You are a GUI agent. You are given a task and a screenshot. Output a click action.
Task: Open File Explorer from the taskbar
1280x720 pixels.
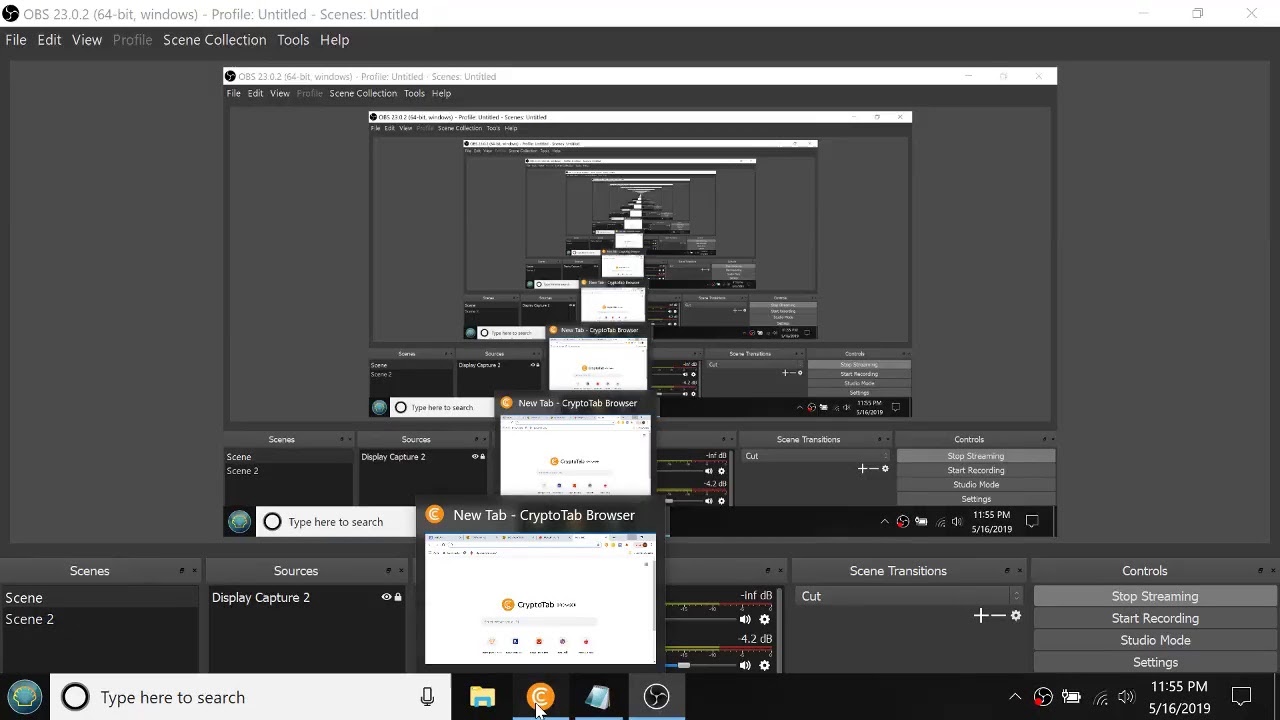pyautogui.click(x=483, y=697)
